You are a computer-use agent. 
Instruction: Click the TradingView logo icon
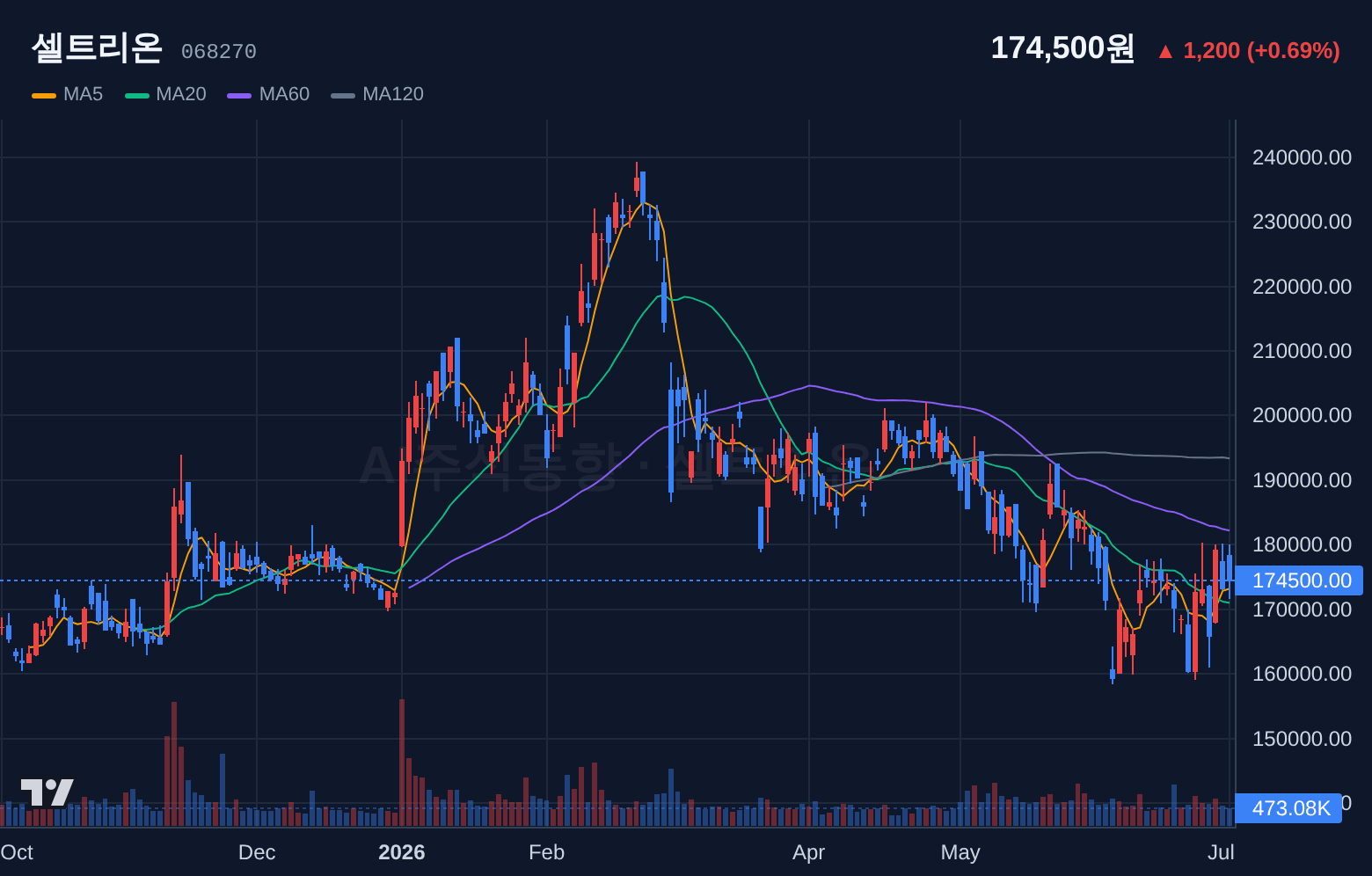tap(47, 792)
